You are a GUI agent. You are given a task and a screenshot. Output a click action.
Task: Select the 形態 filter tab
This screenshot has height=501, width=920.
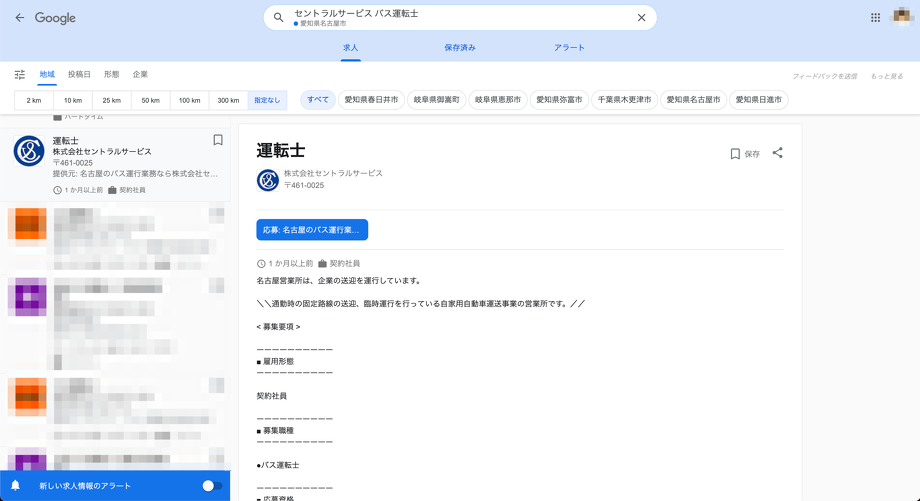pos(111,75)
